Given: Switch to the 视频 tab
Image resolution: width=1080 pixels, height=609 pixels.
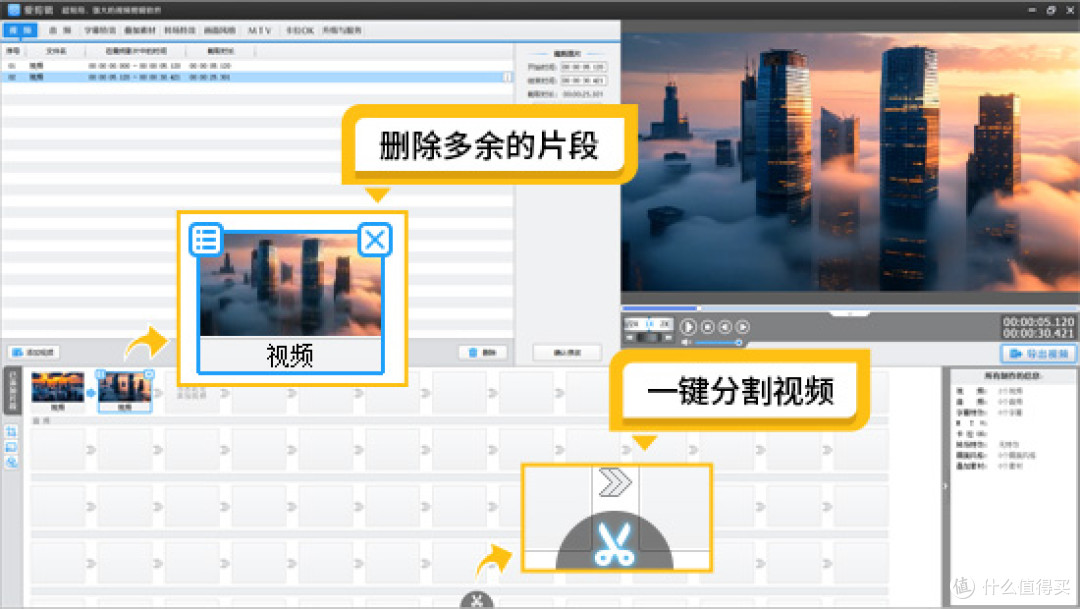Looking at the screenshot, I should pos(20,30).
